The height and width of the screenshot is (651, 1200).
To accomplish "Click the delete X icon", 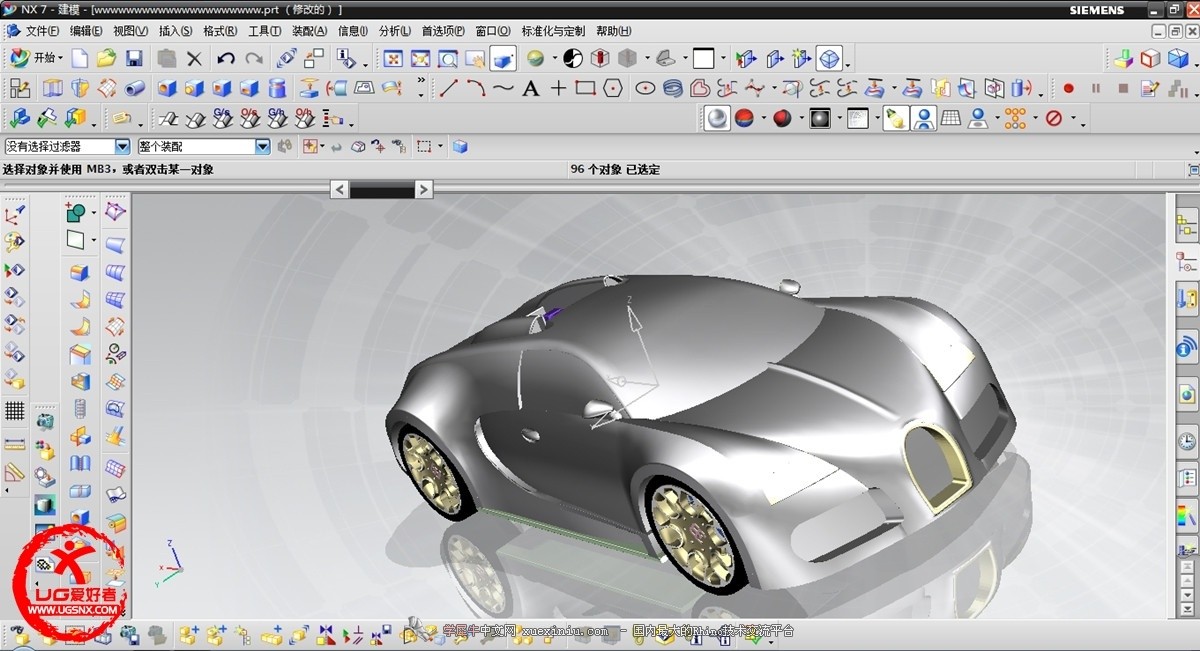I will 195,59.
